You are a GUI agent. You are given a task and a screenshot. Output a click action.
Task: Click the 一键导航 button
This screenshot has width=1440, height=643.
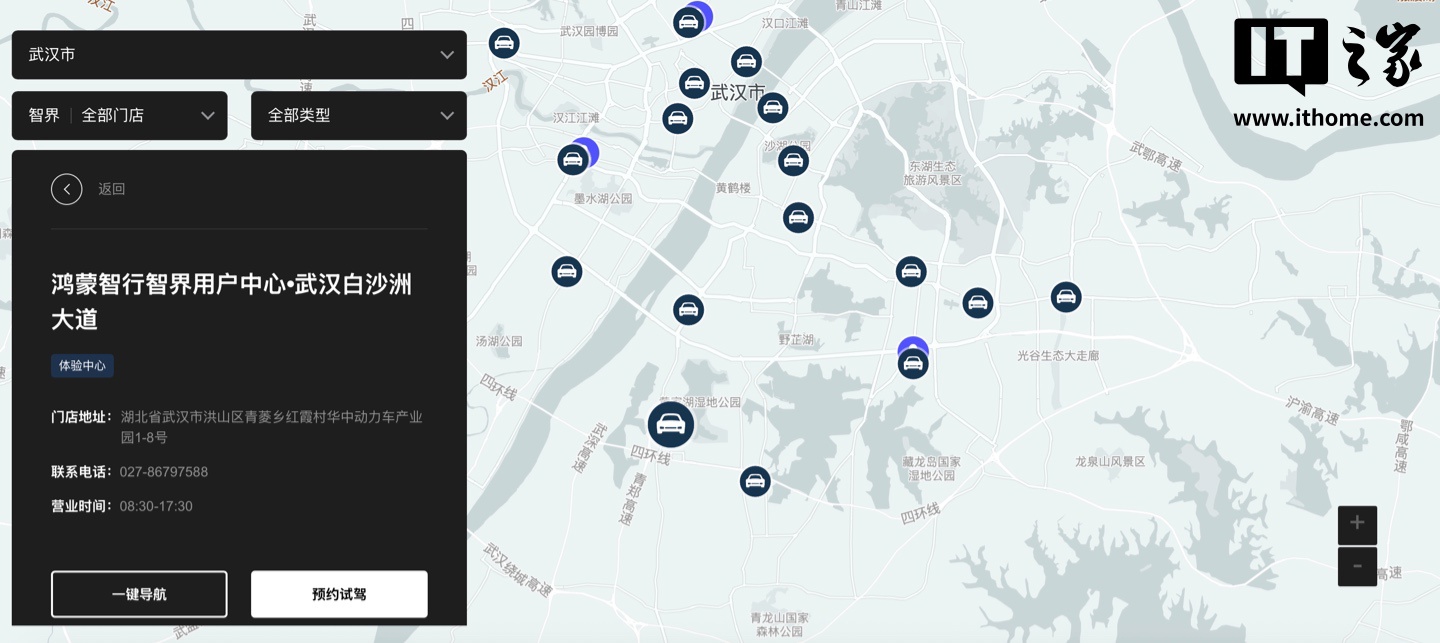139,594
